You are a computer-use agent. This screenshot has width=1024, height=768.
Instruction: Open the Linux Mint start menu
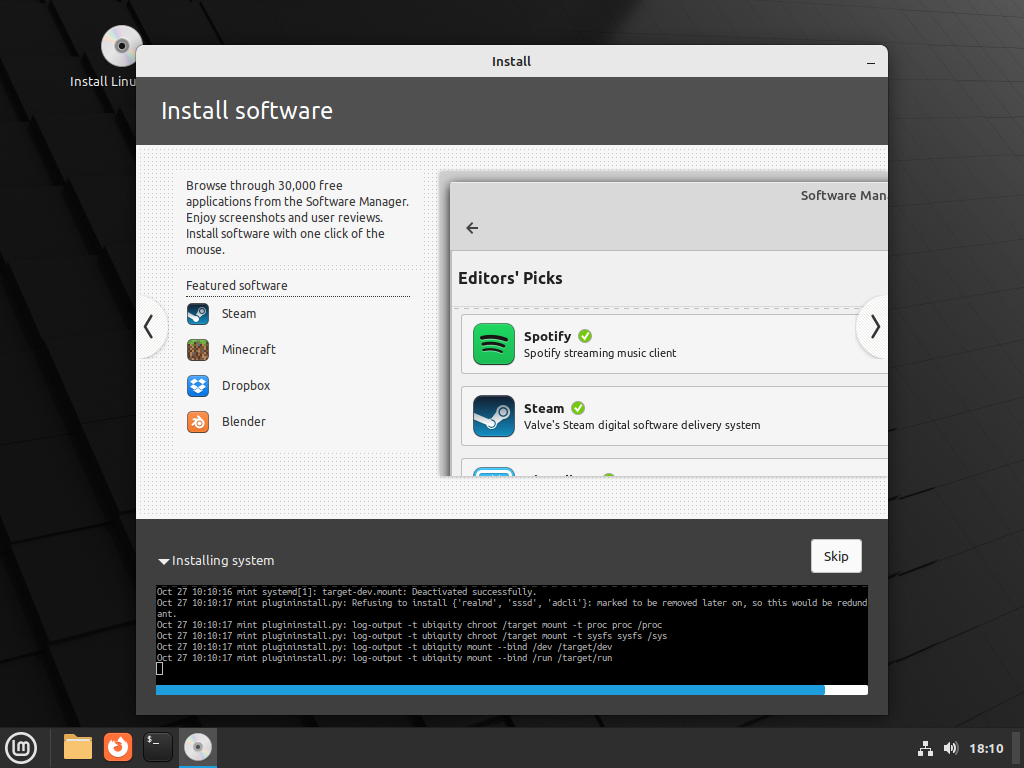21,746
